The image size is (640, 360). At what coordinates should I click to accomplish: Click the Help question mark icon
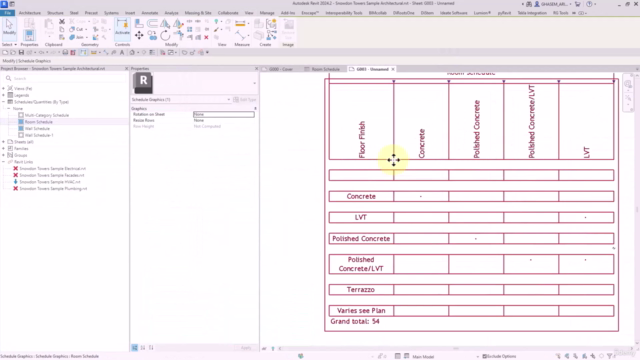[589, 4]
